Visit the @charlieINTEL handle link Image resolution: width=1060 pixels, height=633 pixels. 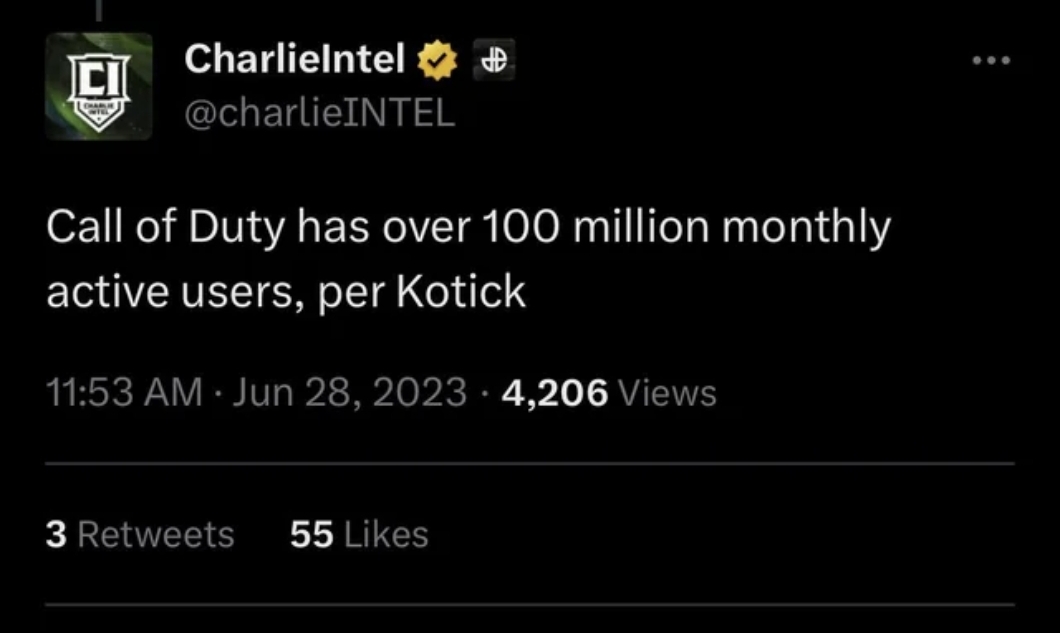click(x=320, y=113)
